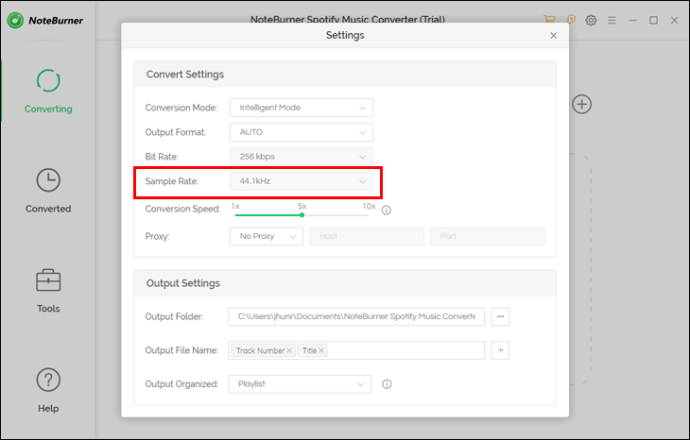Open the Sample Rate dropdown
690x440 pixels.
(301, 181)
